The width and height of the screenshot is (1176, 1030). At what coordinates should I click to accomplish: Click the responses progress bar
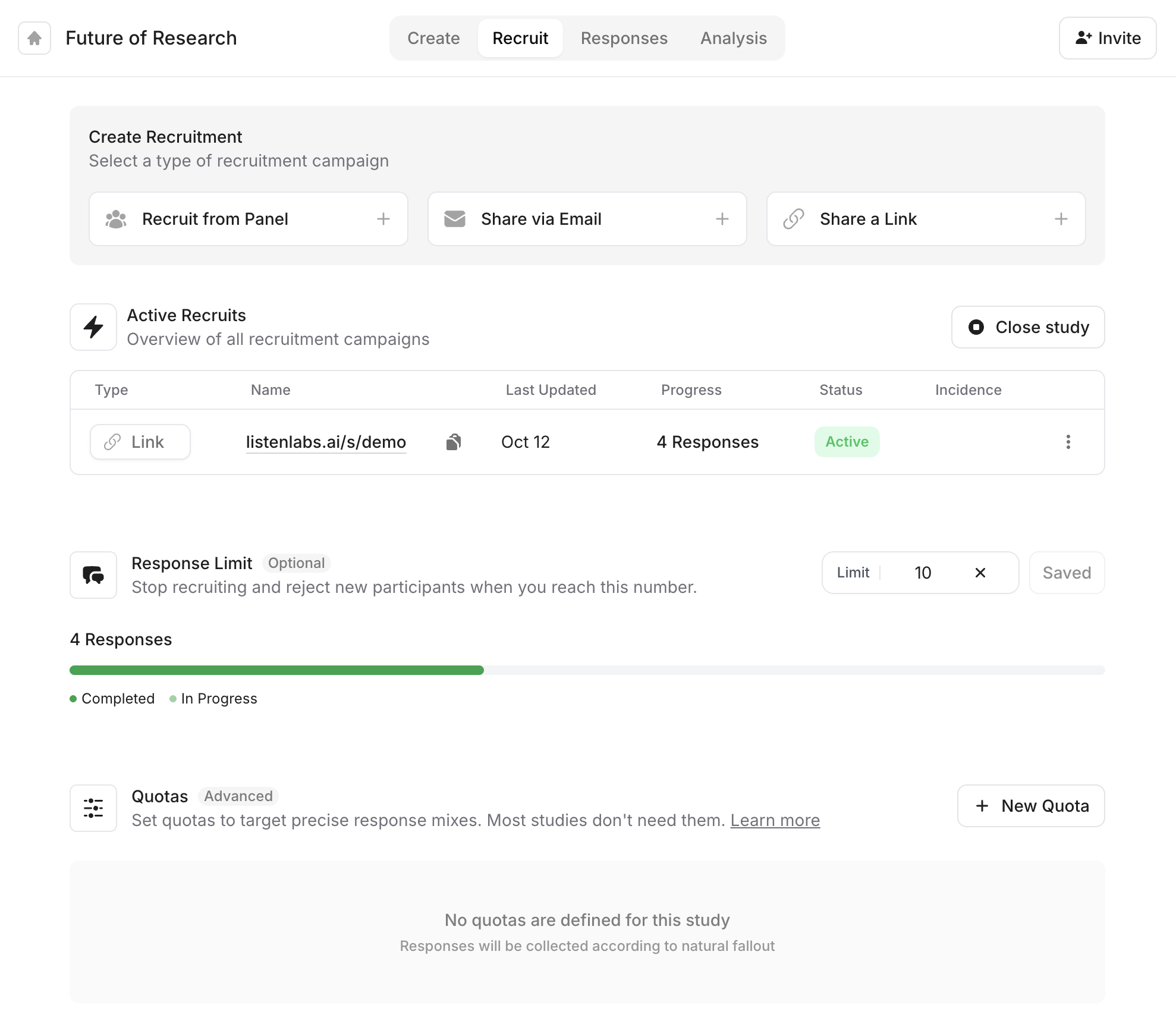587,670
